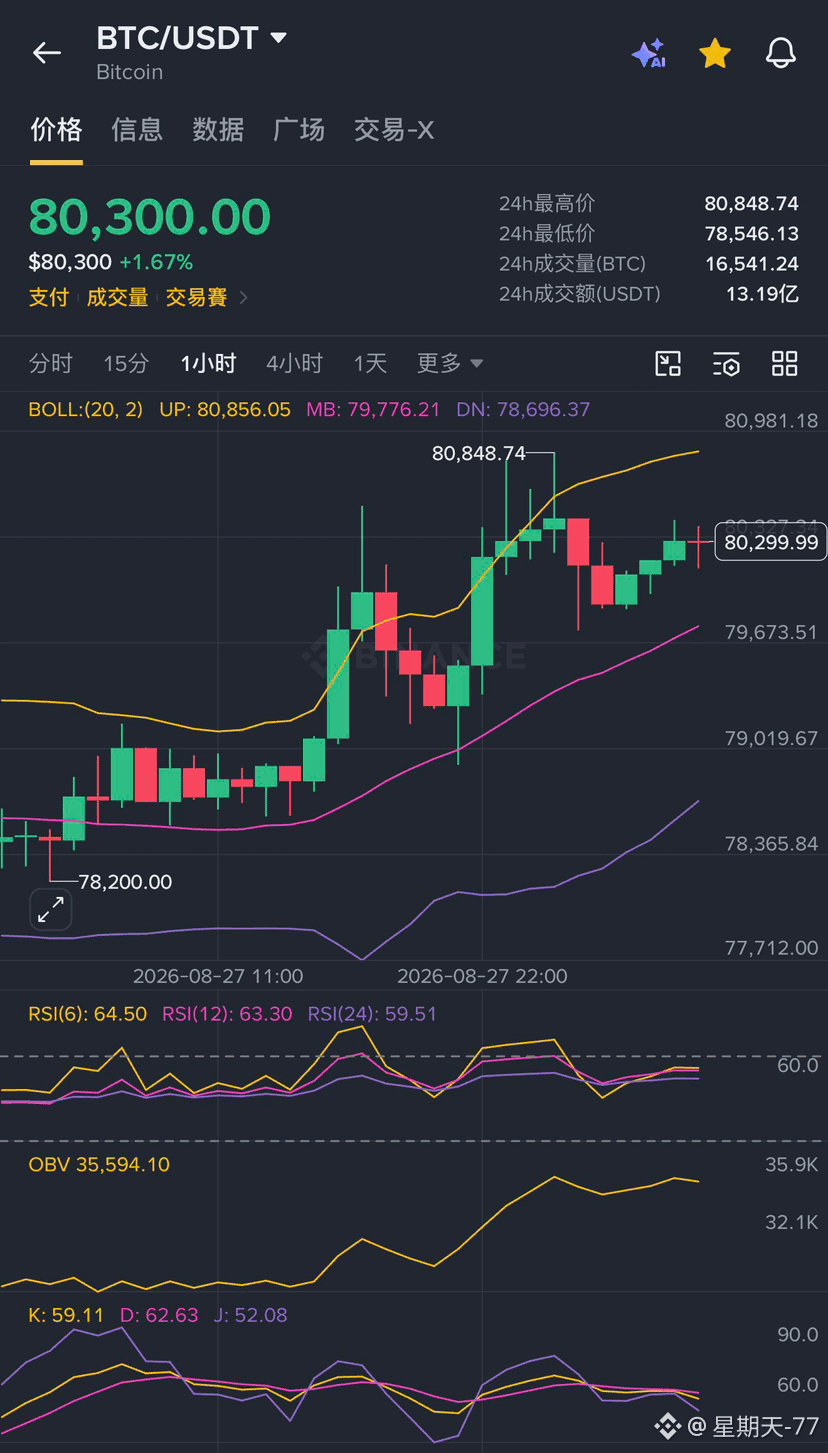Tap the 2026-08-27 22:00 time label
The image size is (828, 1453).
(x=482, y=976)
